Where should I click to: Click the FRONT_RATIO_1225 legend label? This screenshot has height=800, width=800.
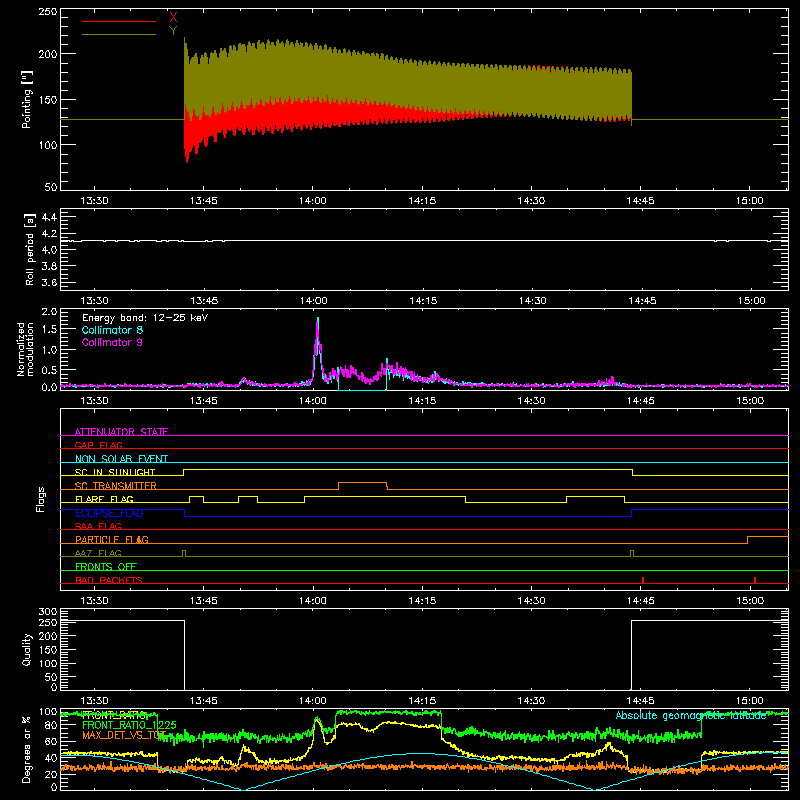129,725
